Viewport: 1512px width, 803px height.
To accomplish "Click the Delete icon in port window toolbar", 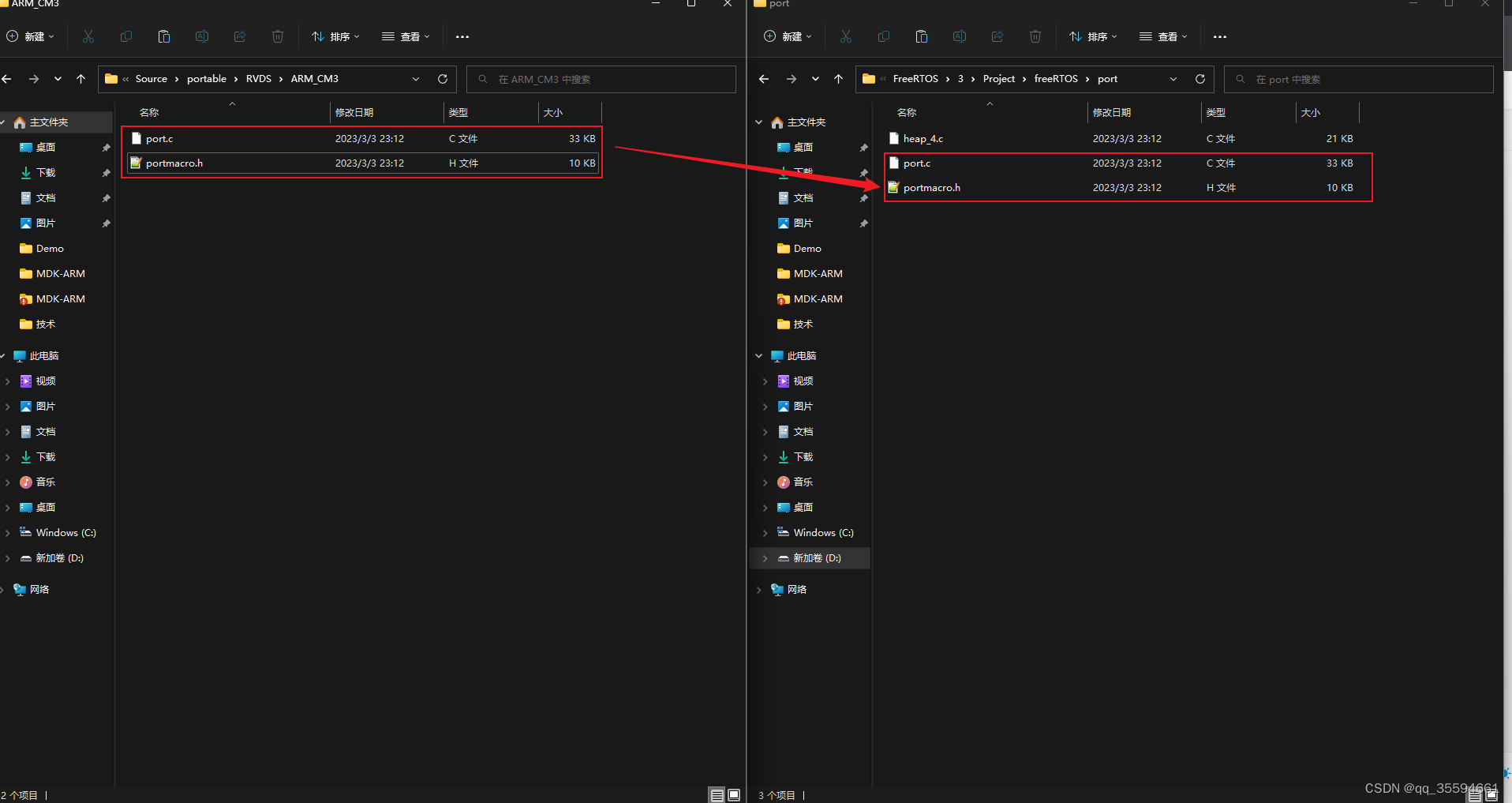I will click(x=1035, y=36).
